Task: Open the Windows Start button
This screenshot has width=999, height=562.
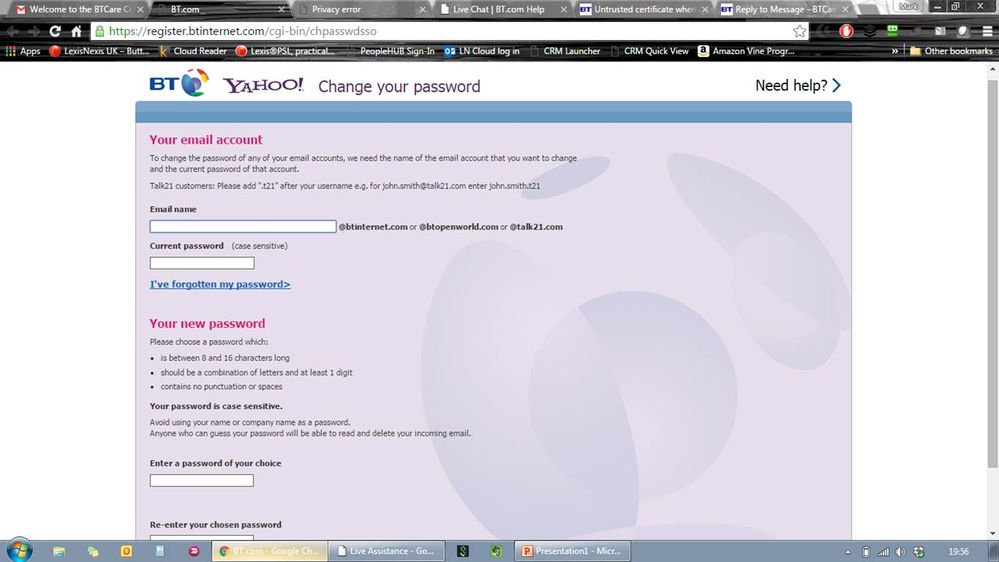Action: tap(20, 551)
